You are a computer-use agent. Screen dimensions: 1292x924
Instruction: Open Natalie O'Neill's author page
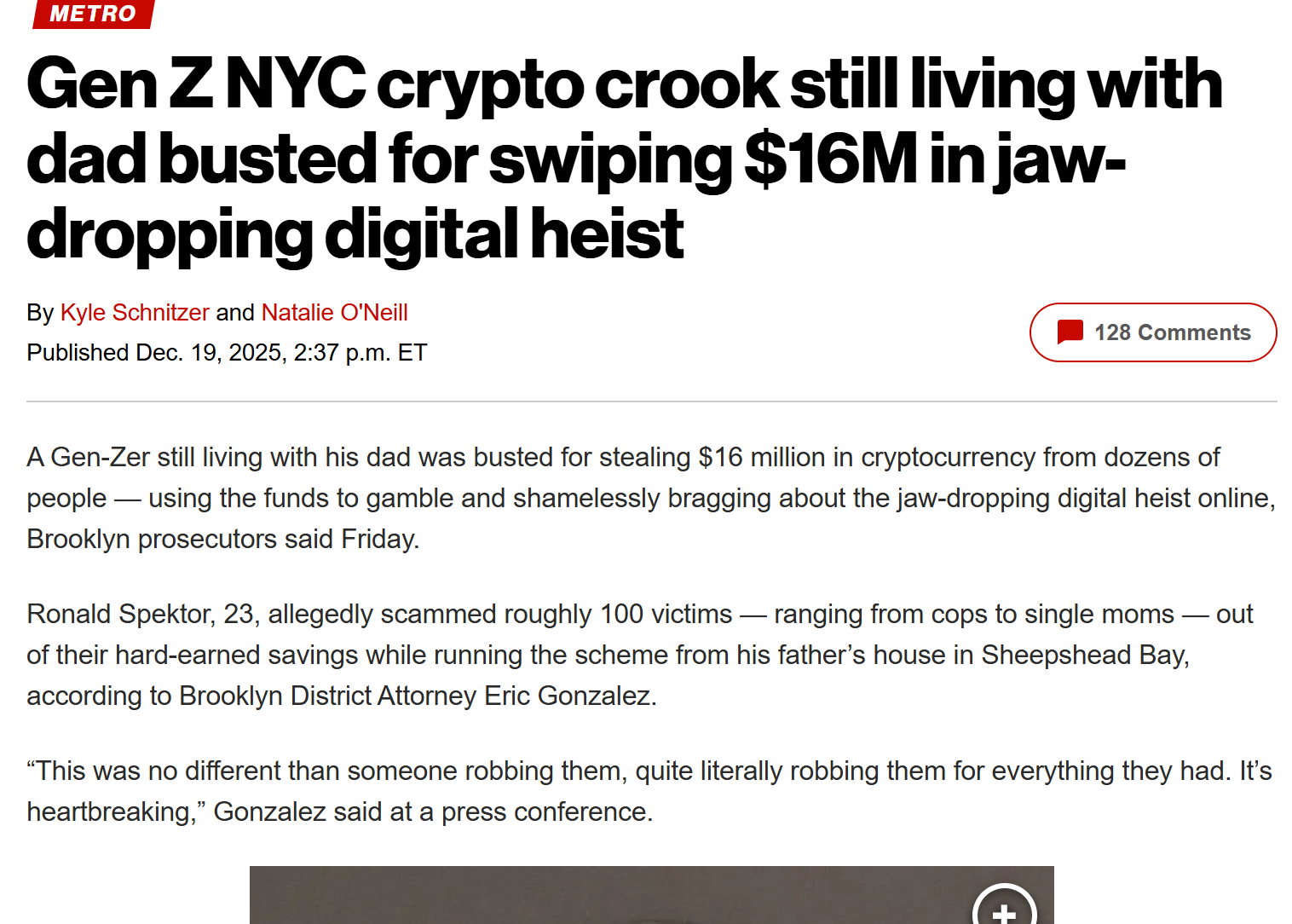coord(334,312)
